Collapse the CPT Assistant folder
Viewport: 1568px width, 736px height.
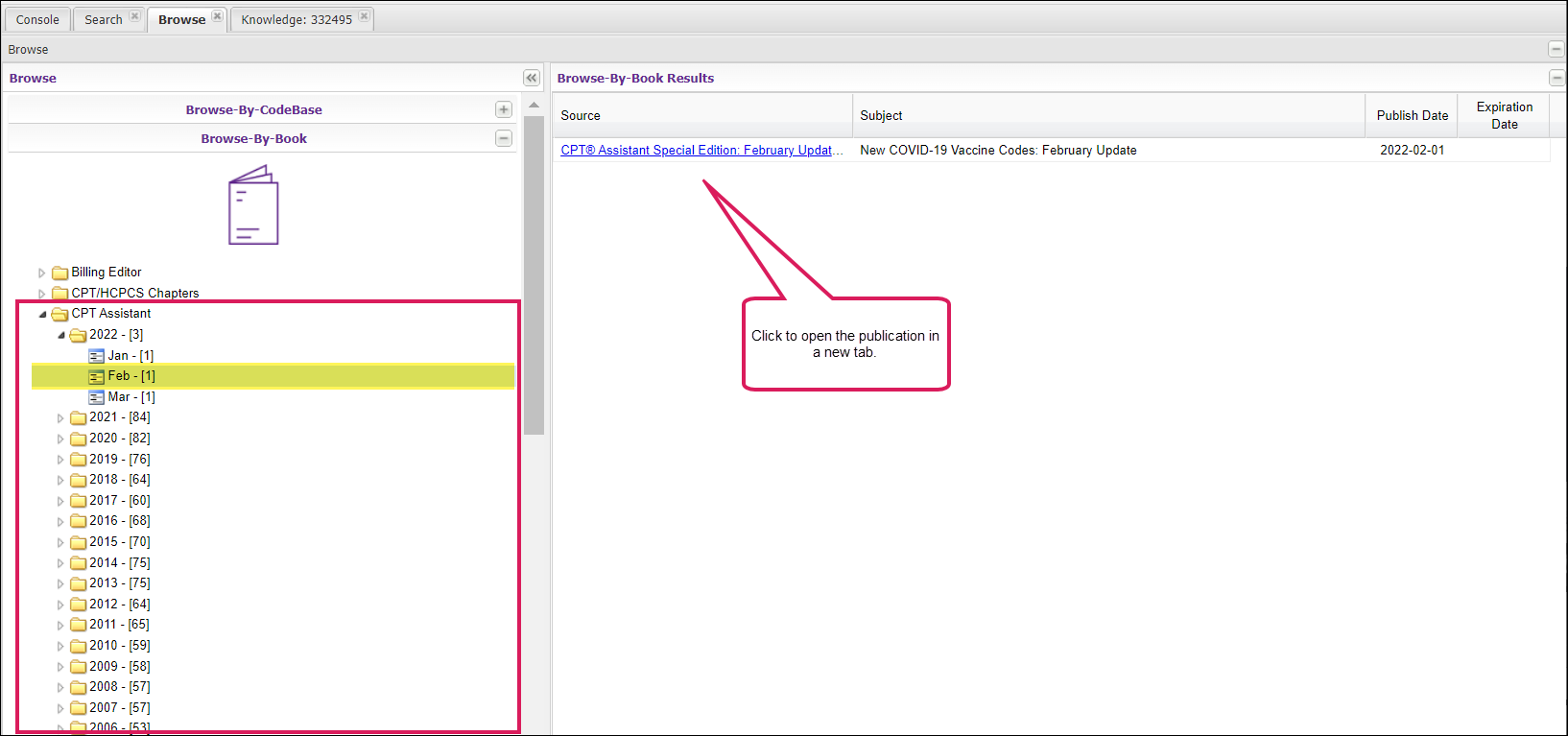tap(42, 314)
